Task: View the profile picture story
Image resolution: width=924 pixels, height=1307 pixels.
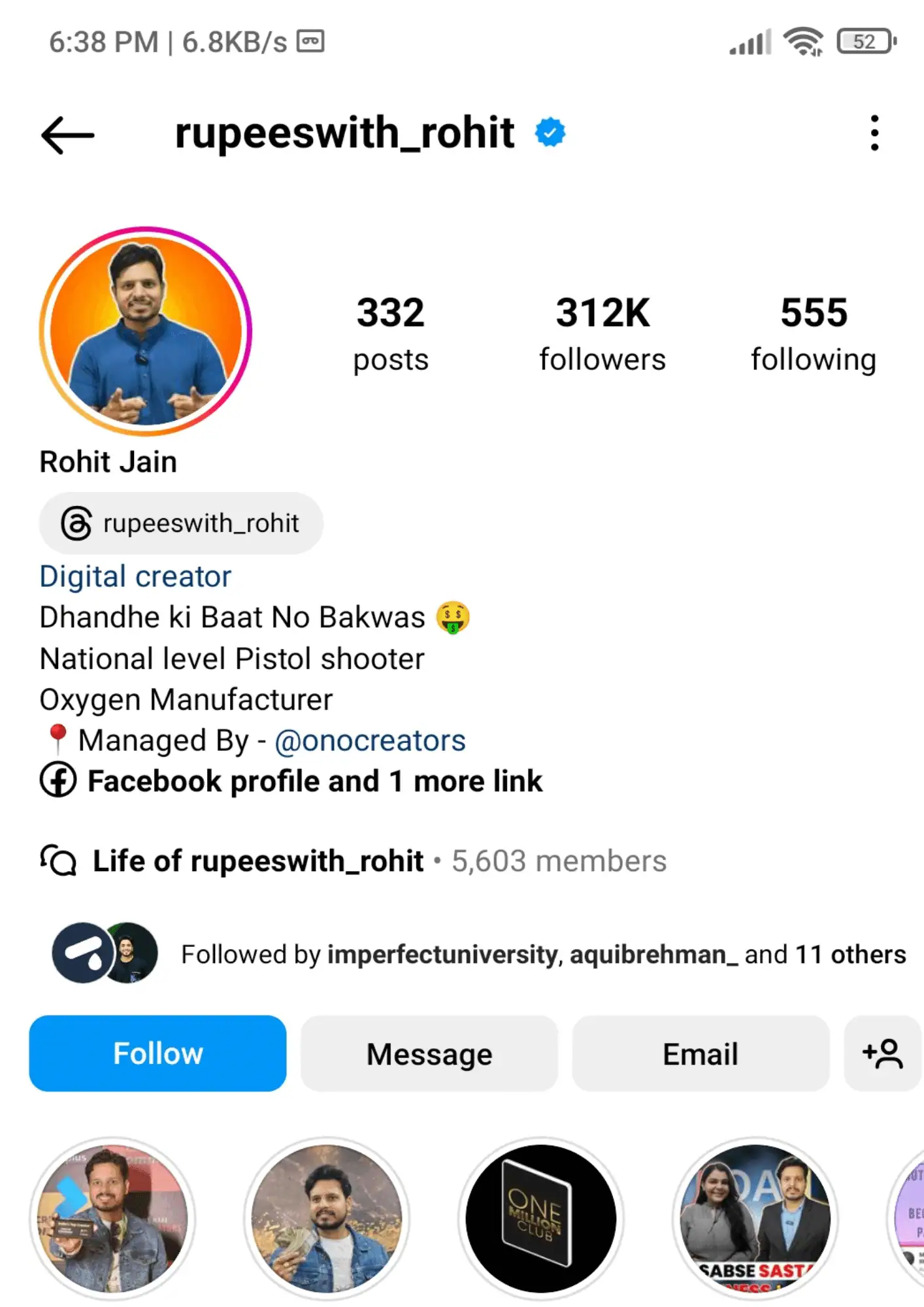Action: coord(146,331)
